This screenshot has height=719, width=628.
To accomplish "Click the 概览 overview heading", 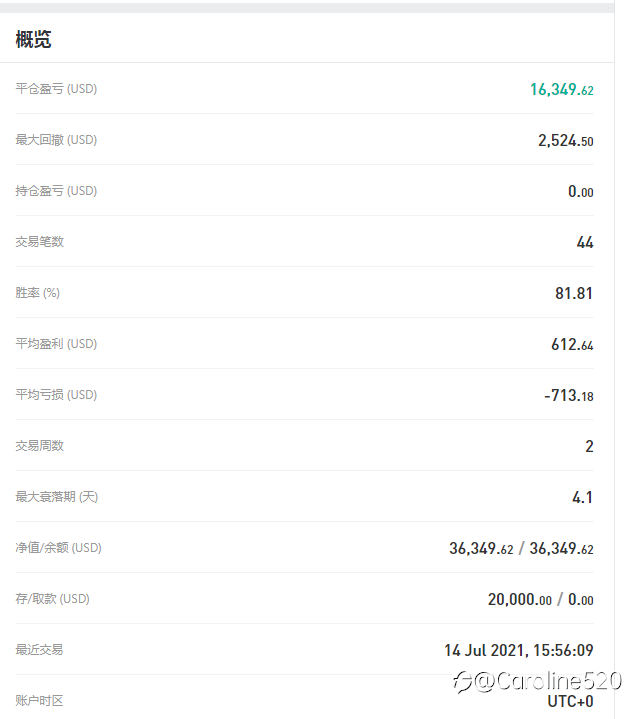I will click(x=33, y=39).
